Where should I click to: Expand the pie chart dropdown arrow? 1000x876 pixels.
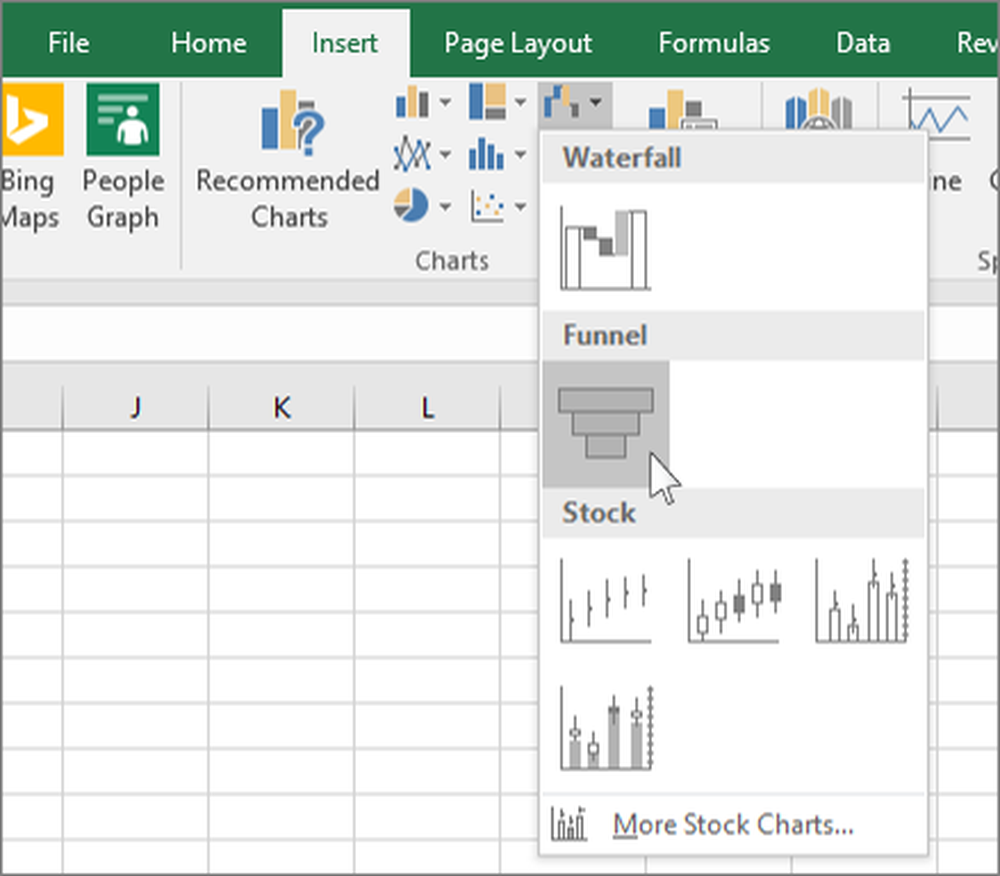[445, 207]
